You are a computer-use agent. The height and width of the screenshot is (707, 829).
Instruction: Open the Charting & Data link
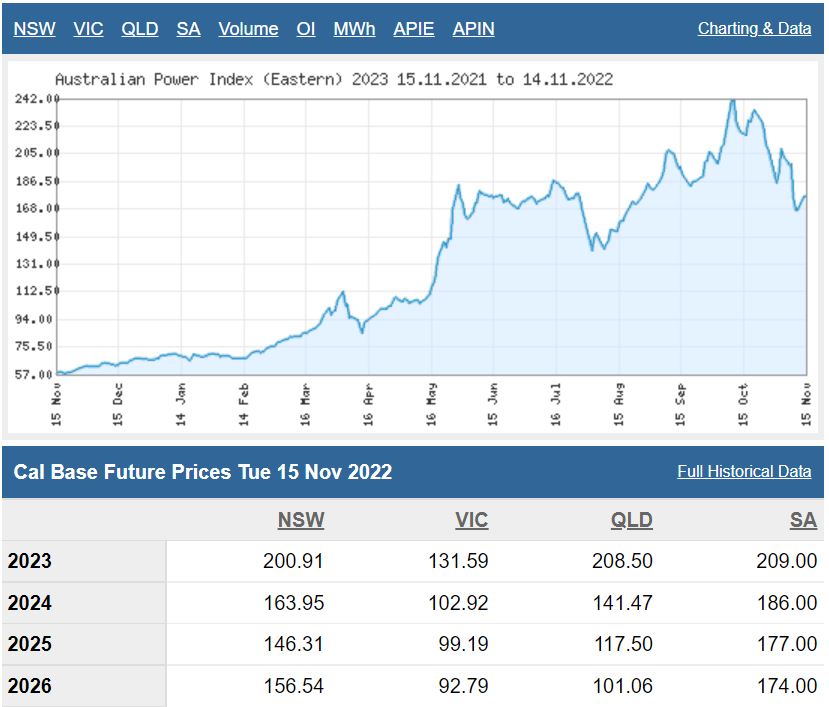pyautogui.click(x=754, y=29)
